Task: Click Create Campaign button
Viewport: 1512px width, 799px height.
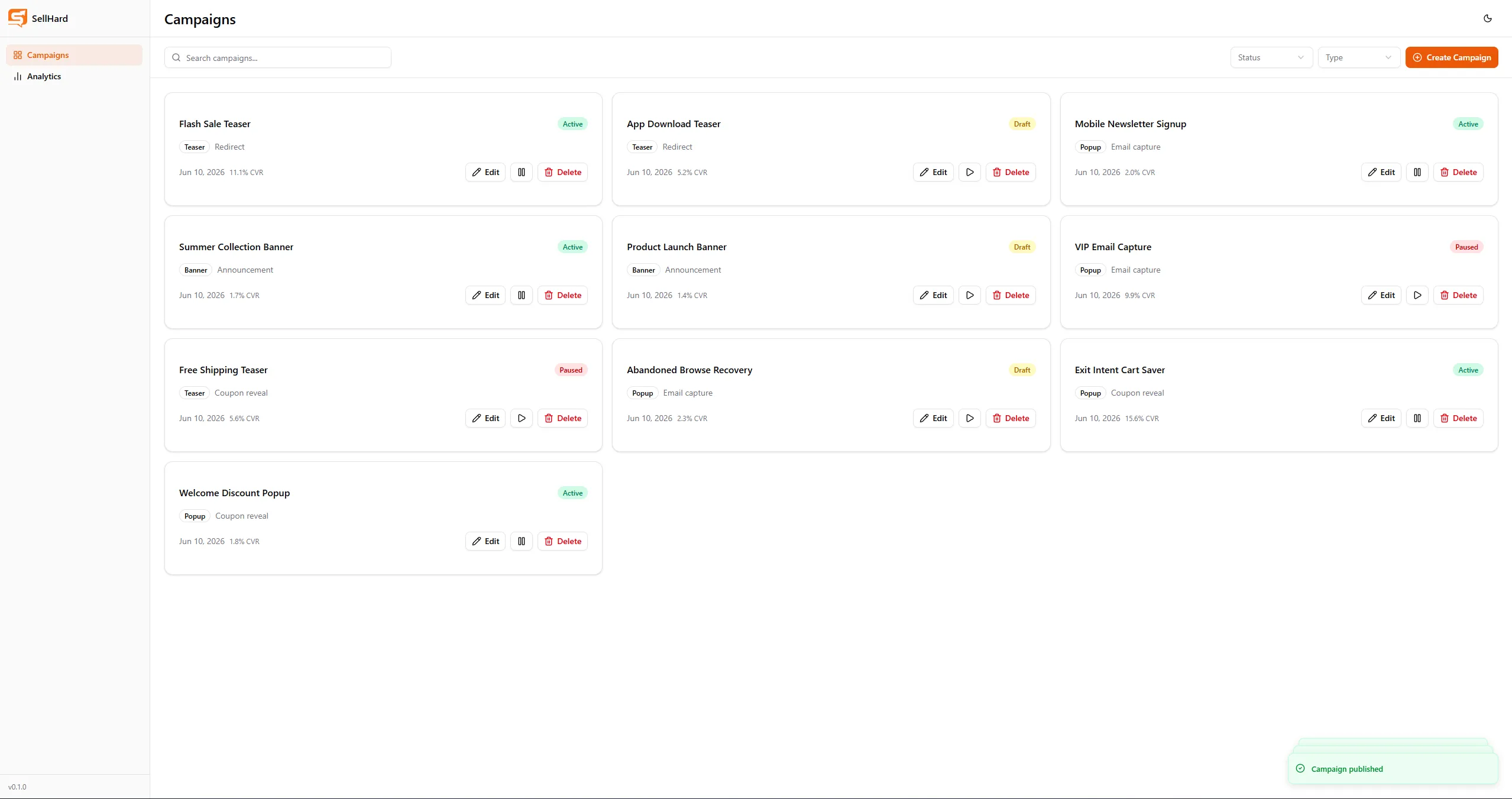Action: click(1452, 57)
